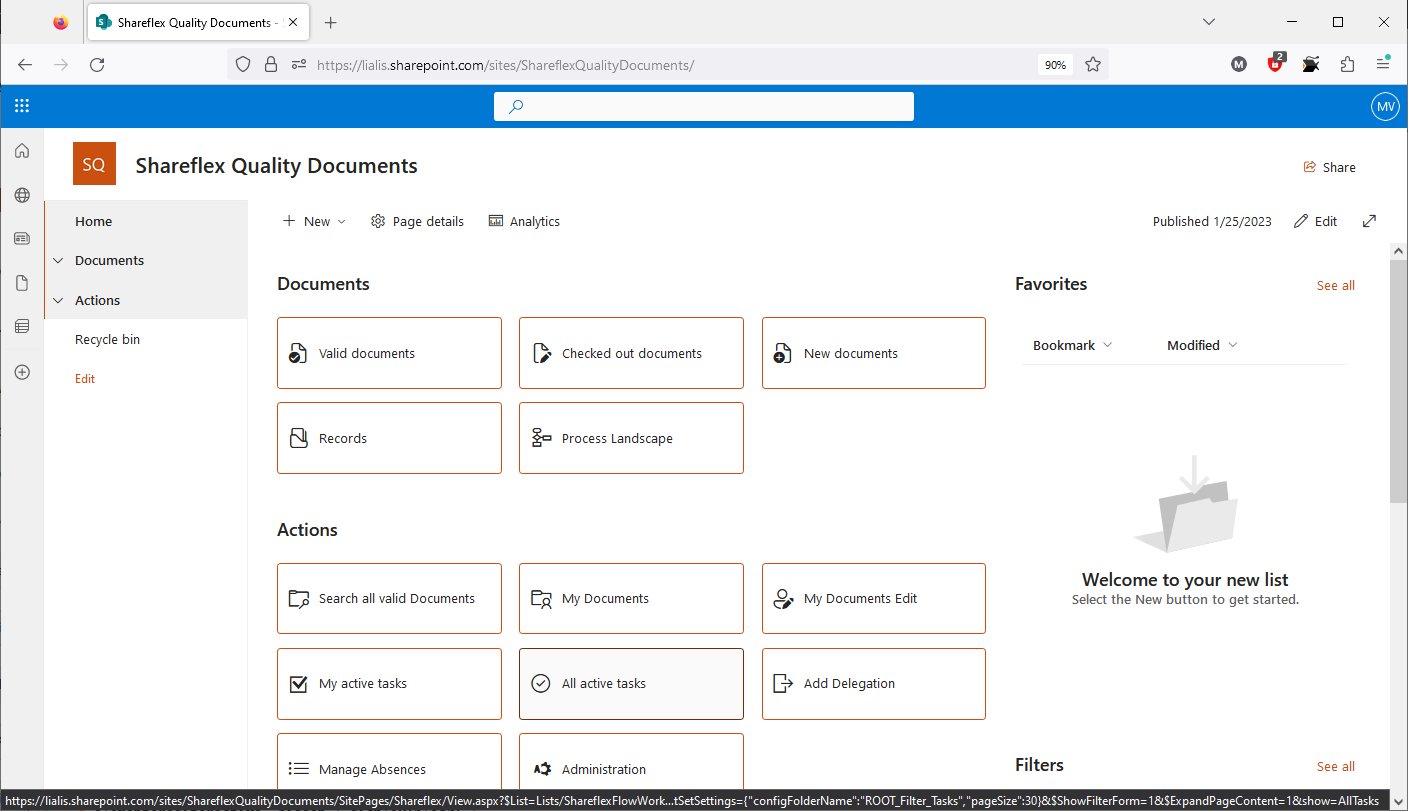Click the site permissions icon in address bar
1408x811 pixels.
point(298,64)
